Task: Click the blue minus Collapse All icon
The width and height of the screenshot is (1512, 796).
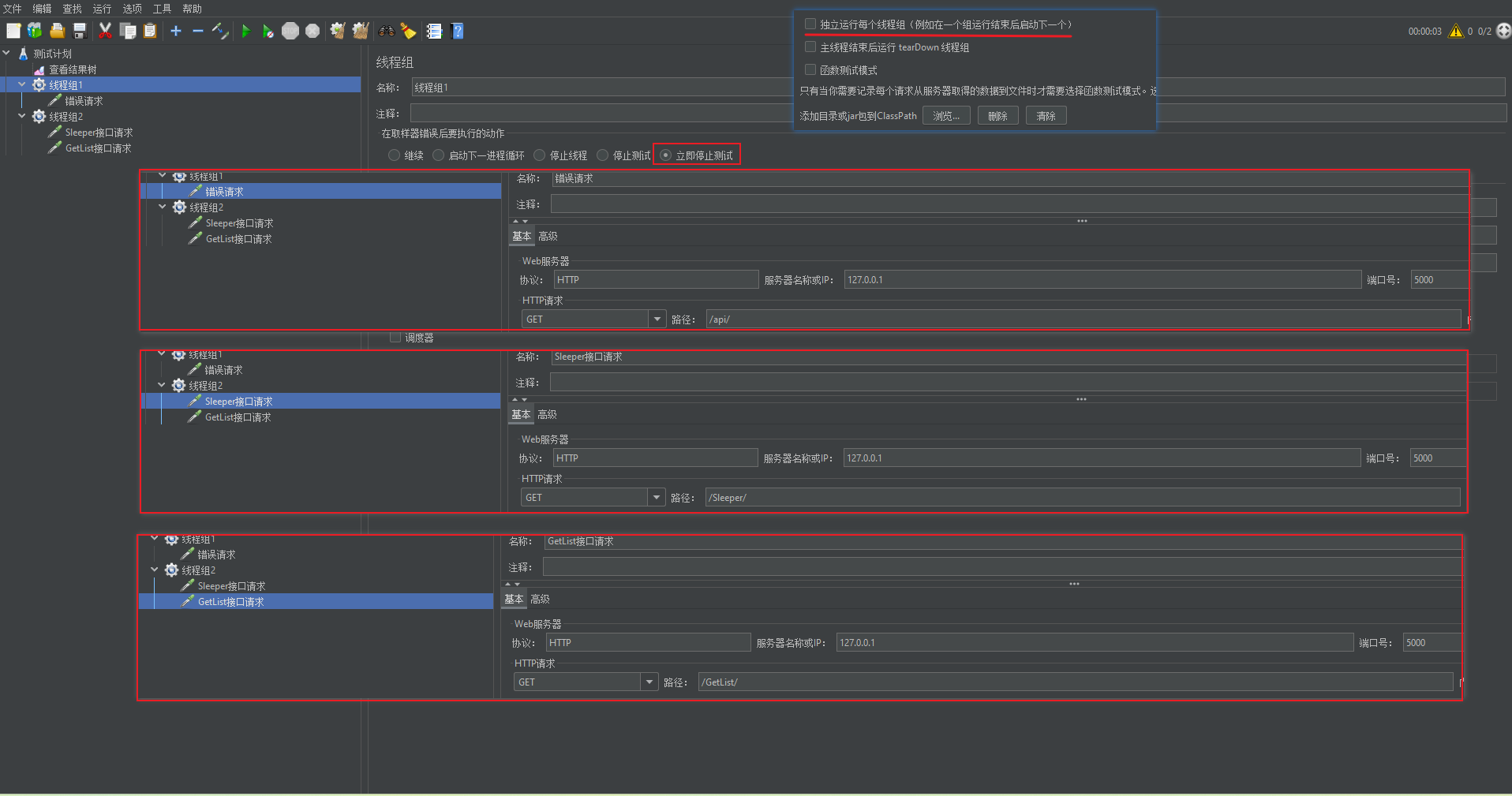Action: (x=198, y=31)
